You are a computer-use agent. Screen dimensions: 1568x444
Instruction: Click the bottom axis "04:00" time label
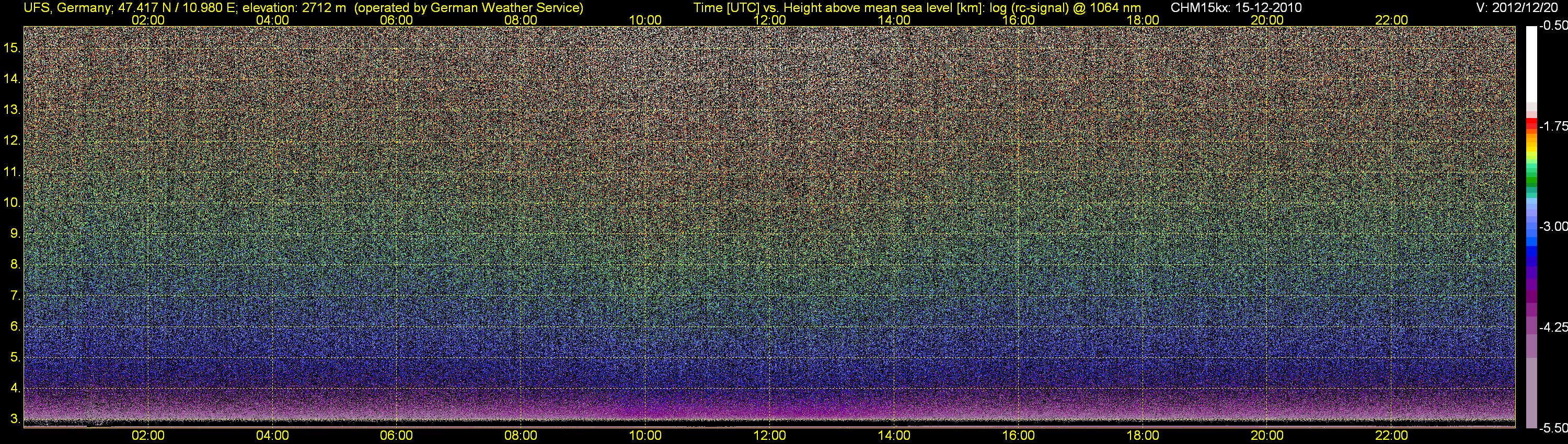point(272,436)
